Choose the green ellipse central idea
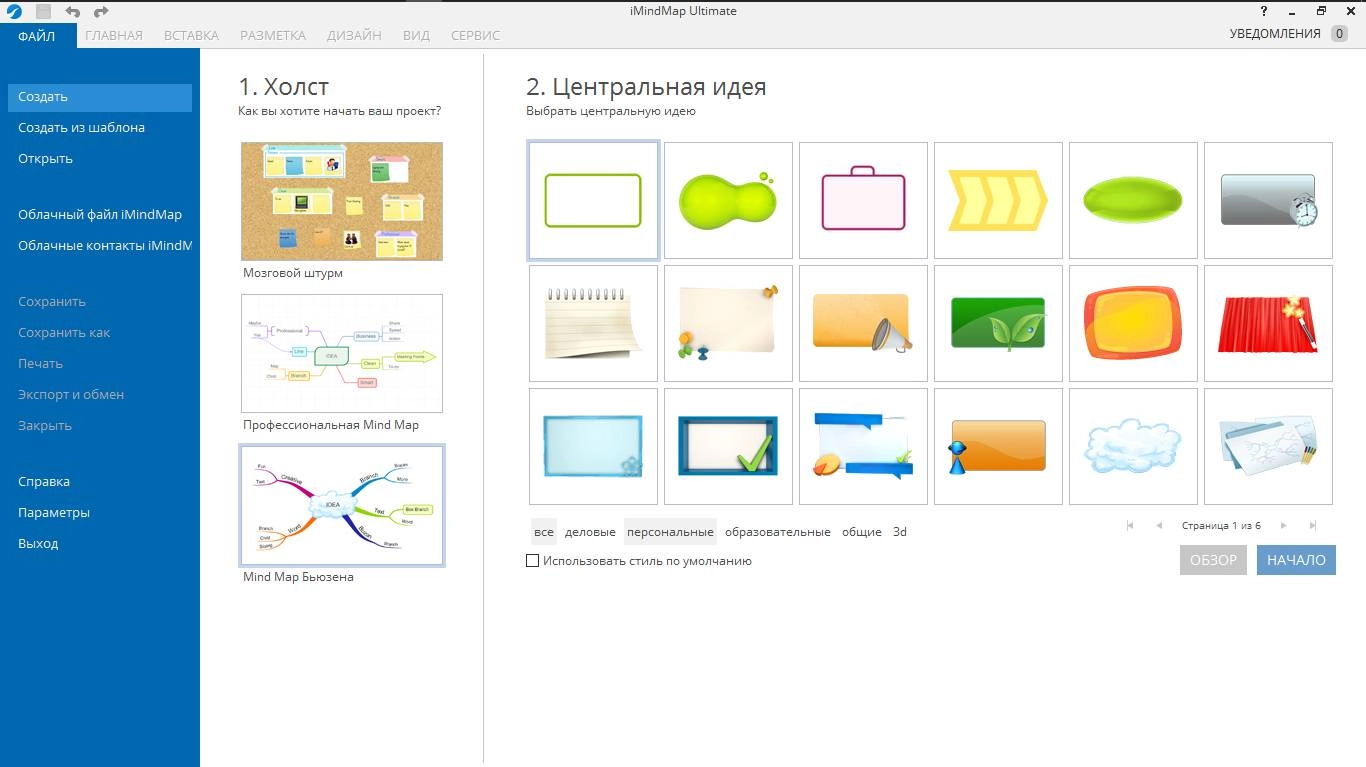The height and width of the screenshot is (767, 1366). tap(1133, 200)
